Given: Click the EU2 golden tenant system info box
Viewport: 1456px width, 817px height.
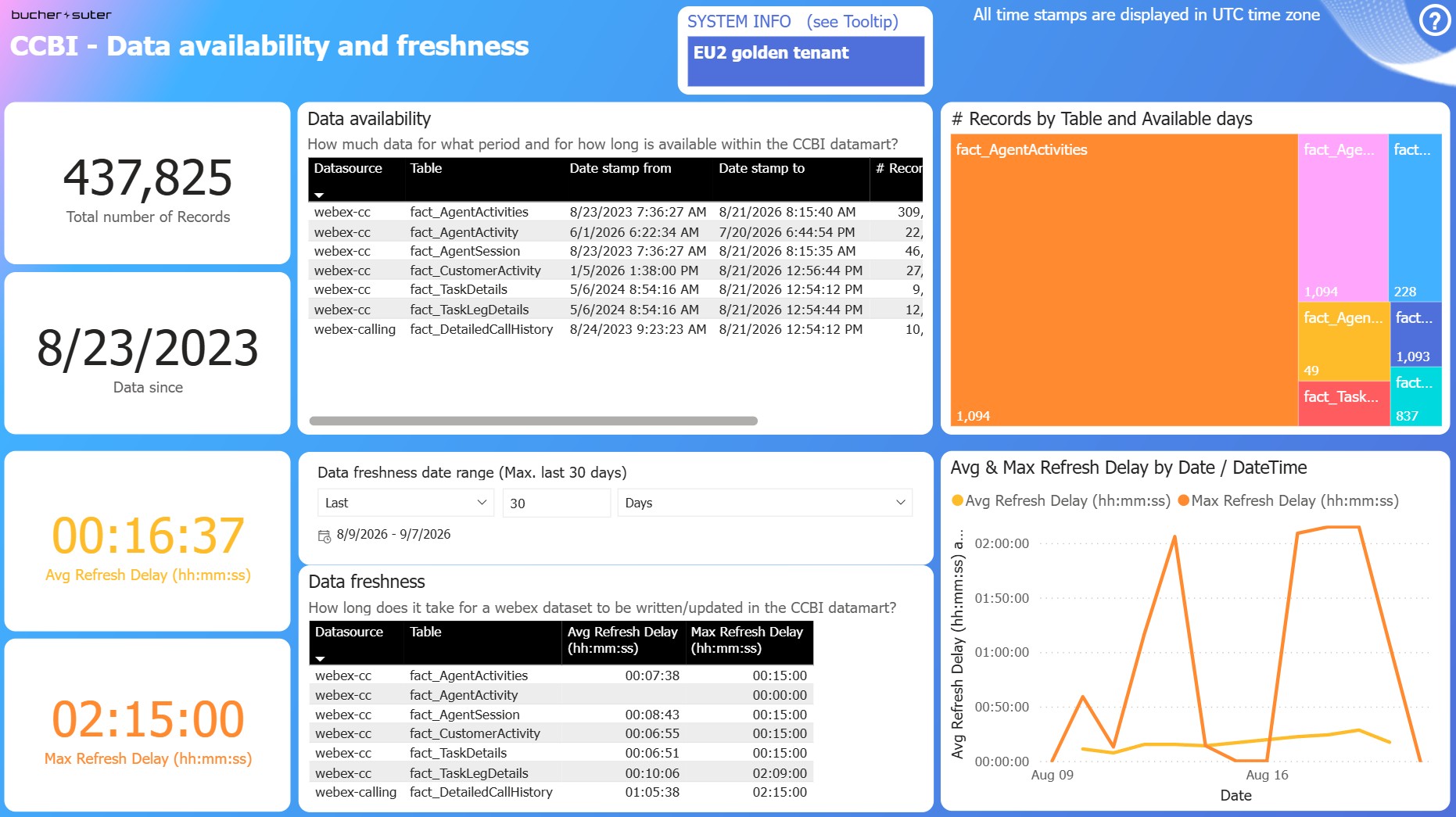Looking at the screenshot, I should [x=805, y=61].
